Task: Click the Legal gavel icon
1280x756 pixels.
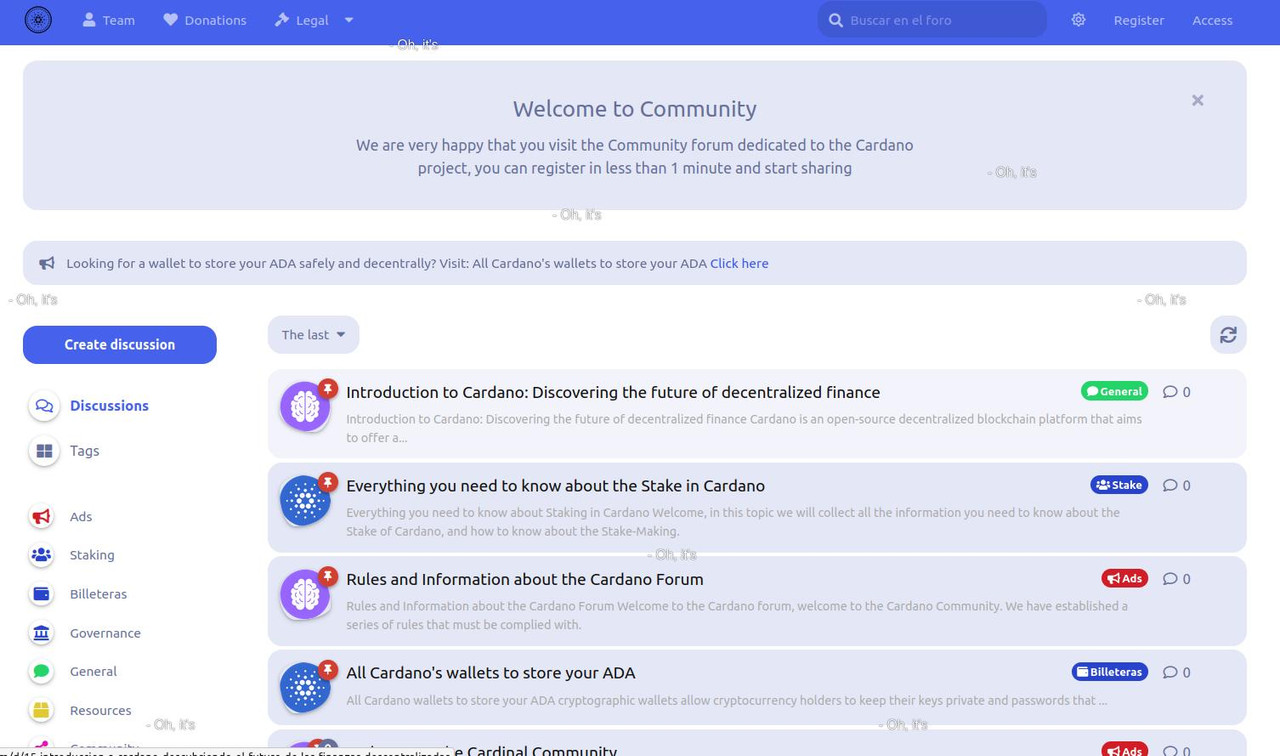Action: [x=282, y=20]
